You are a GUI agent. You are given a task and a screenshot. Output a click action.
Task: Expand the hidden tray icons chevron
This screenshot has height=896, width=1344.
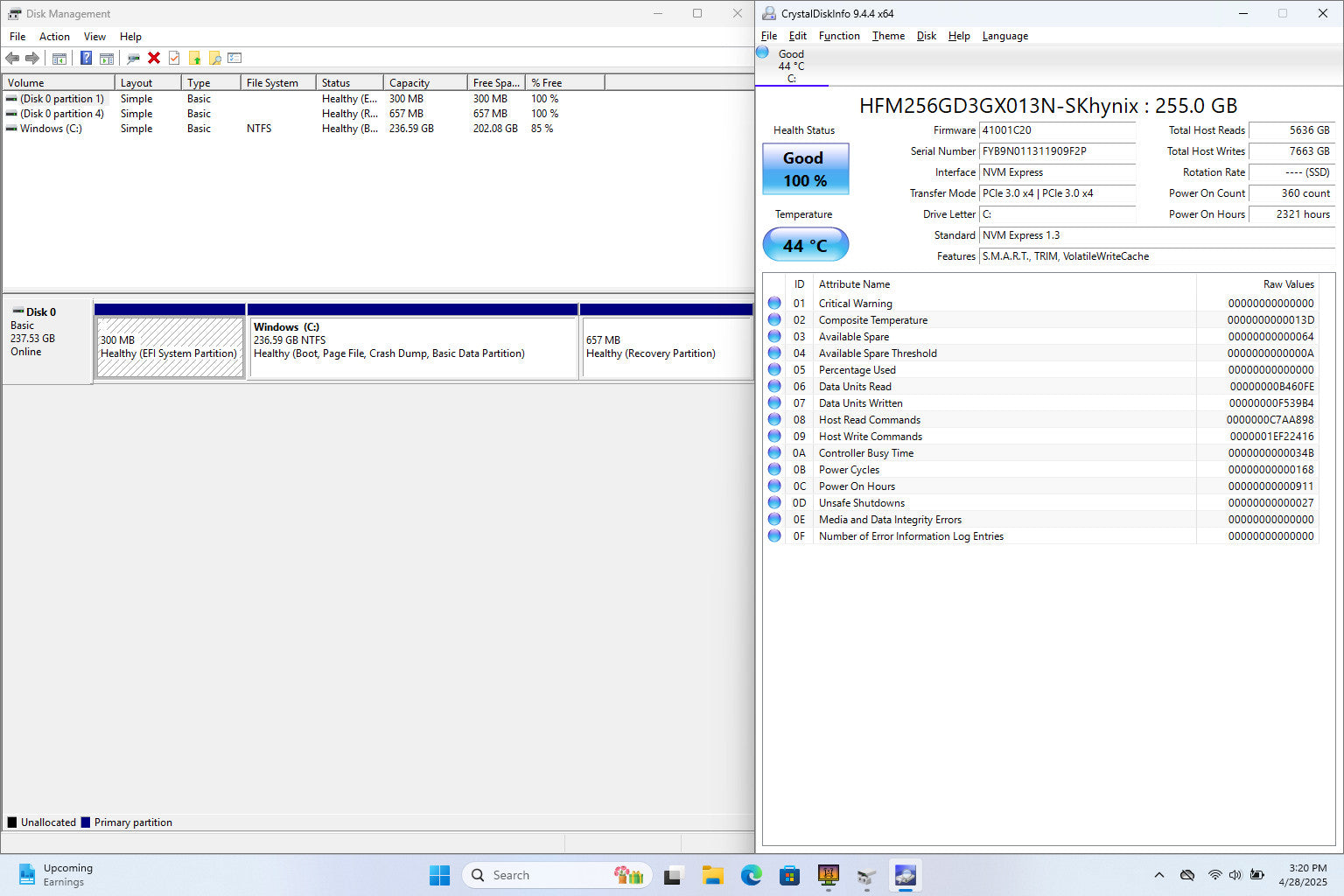[1159, 875]
